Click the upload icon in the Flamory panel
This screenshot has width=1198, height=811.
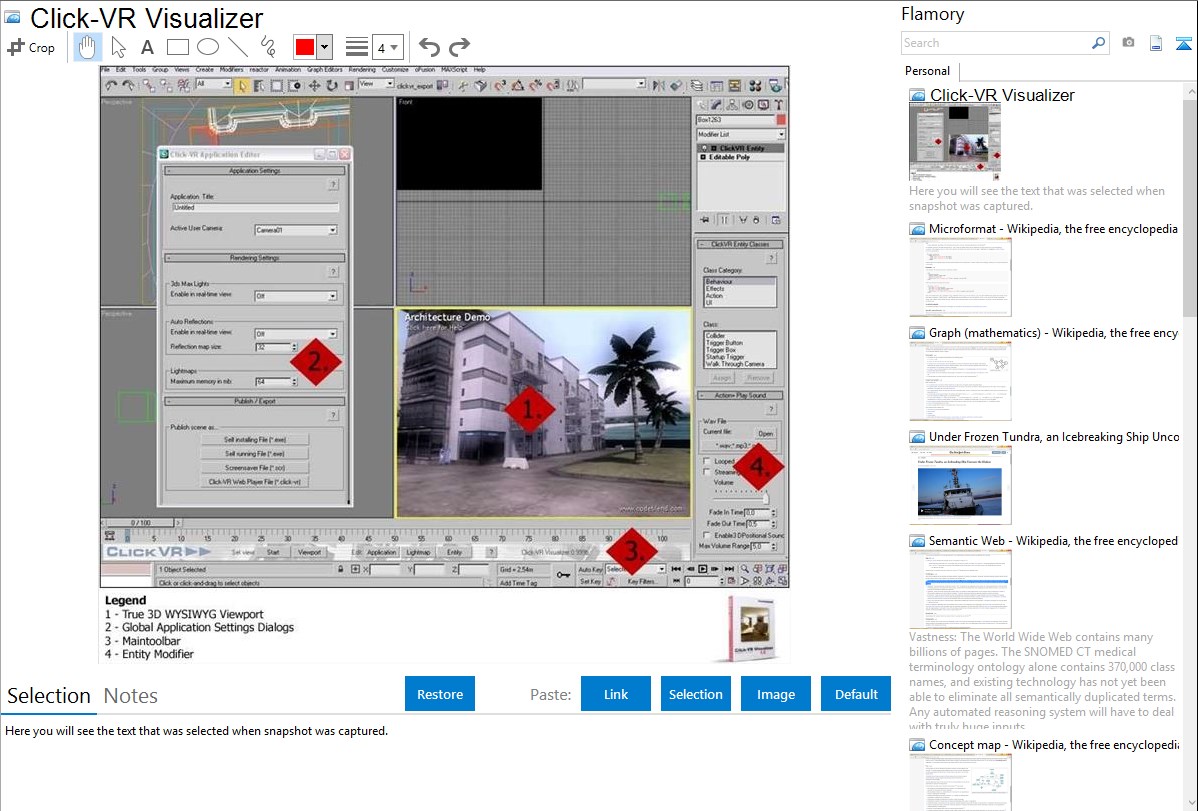coord(1183,43)
